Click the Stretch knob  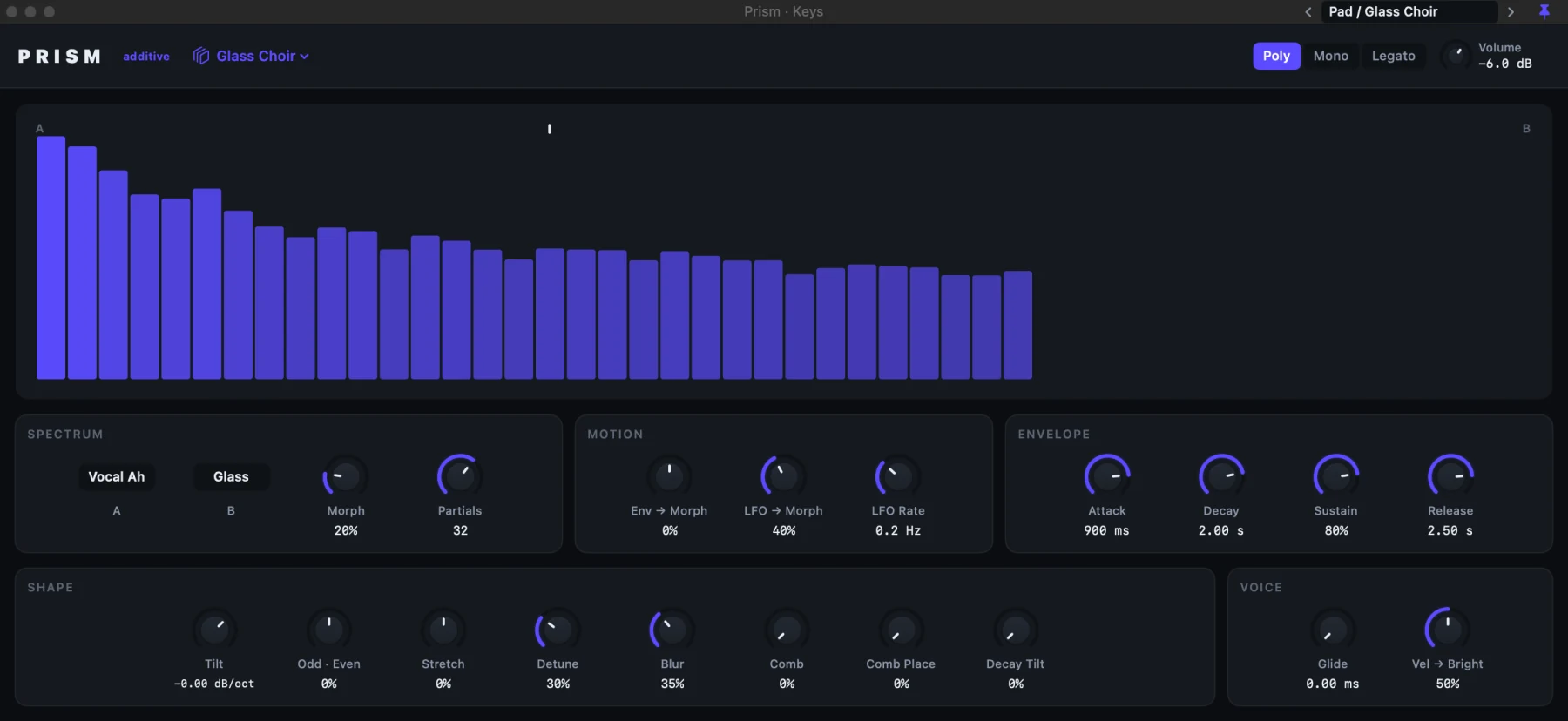click(443, 630)
